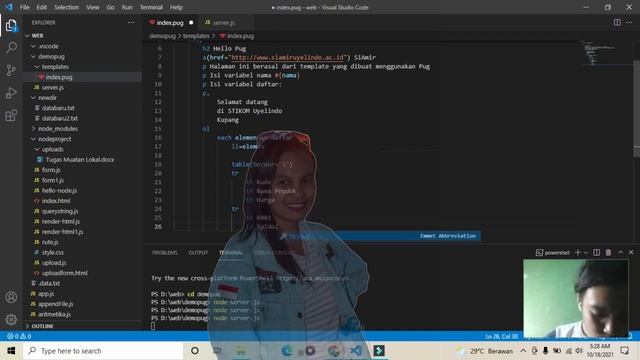Open style.css file in Explorer
640x360 pixels.
pyautogui.click(x=53, y=252)
